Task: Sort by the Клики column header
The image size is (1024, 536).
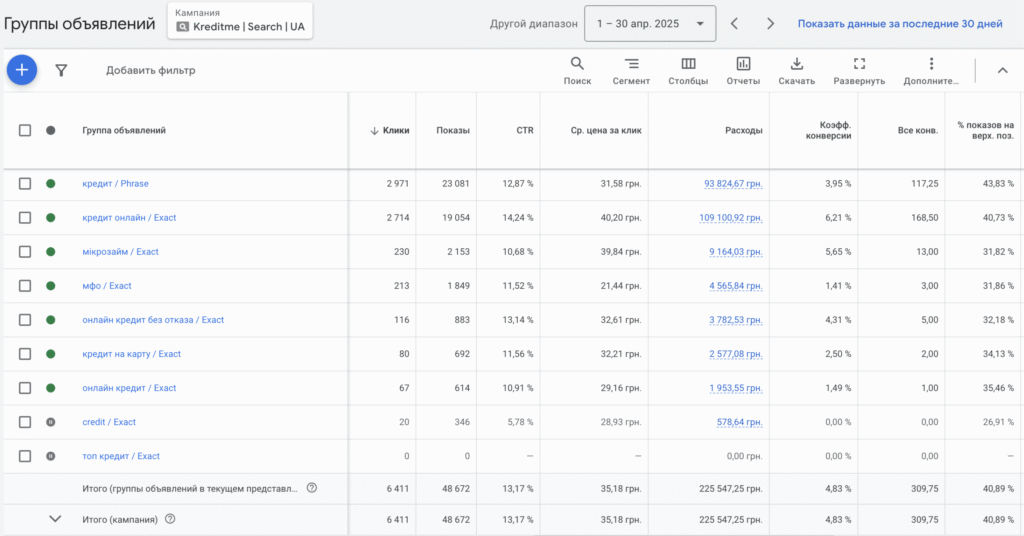Action: 395,130
